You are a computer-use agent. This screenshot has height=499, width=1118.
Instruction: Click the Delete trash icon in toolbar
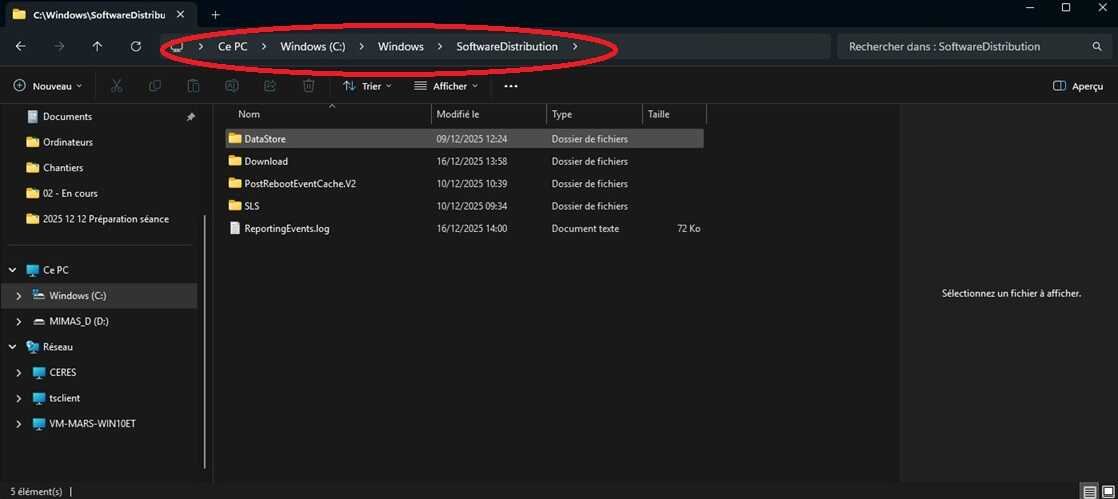[x=309, y=86]
